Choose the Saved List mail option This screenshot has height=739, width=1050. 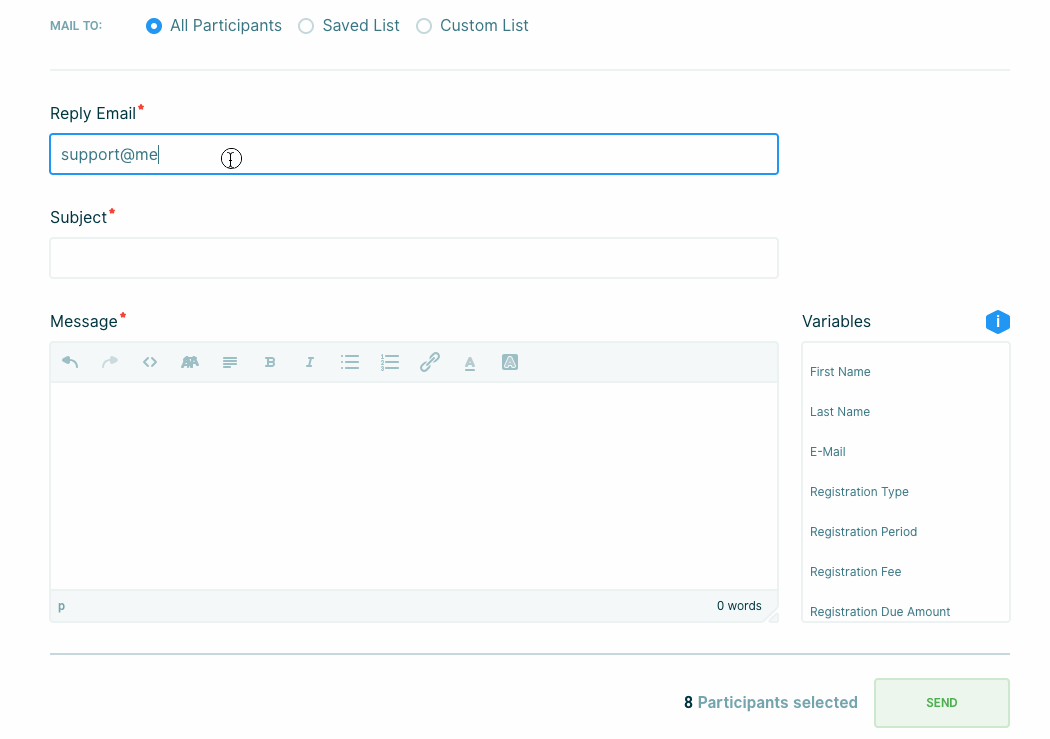(x=306, y=26)
